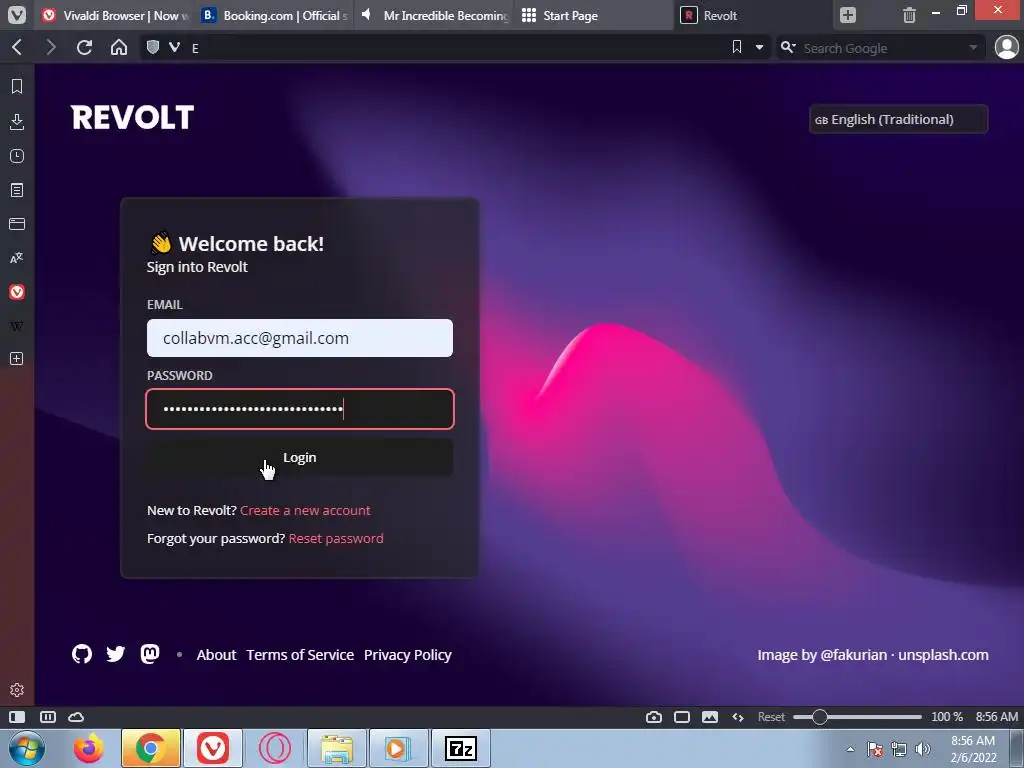Screen dimensions: 1024x768
Task: Open the search engine selector icon
Action: (788, 48)
